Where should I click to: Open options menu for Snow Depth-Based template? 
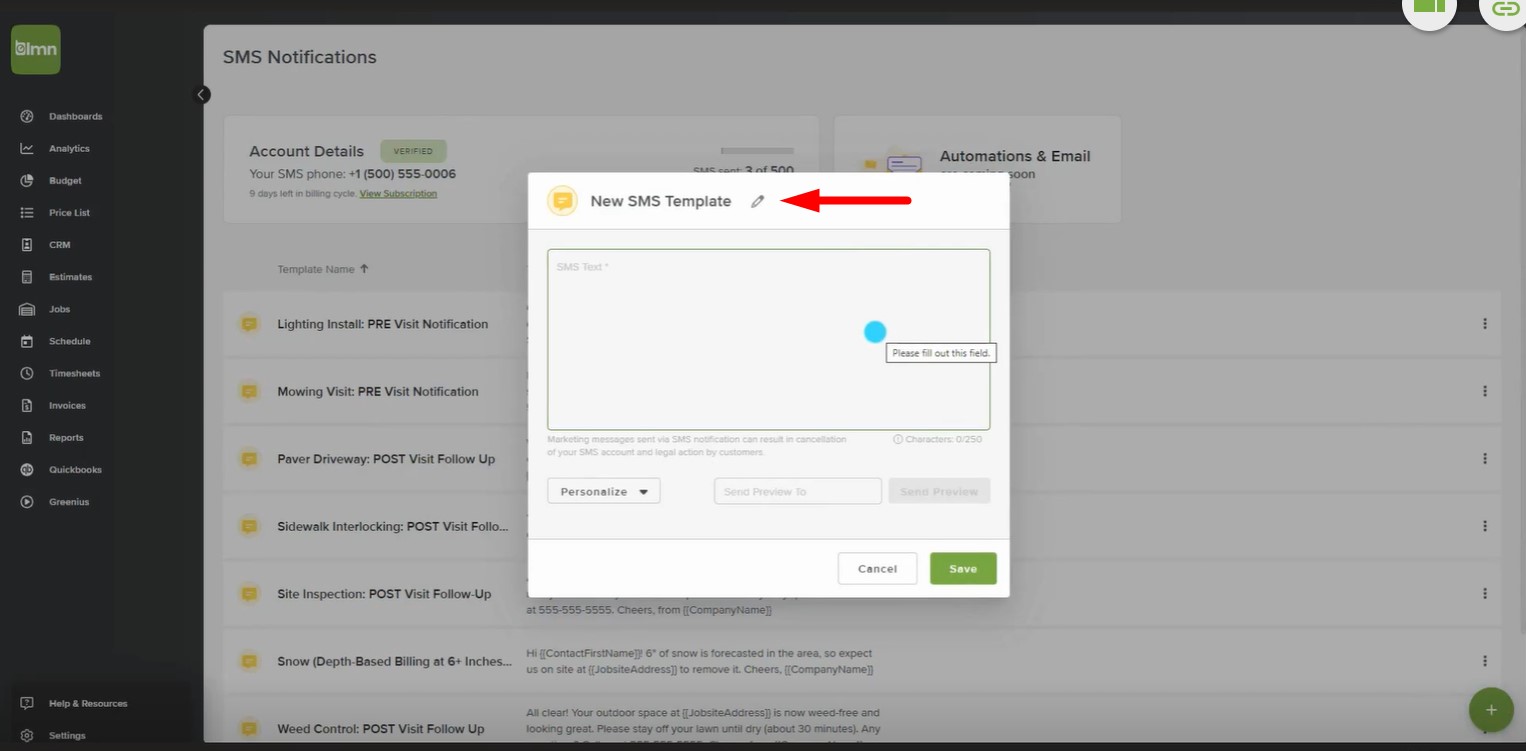coord(1485,661)
